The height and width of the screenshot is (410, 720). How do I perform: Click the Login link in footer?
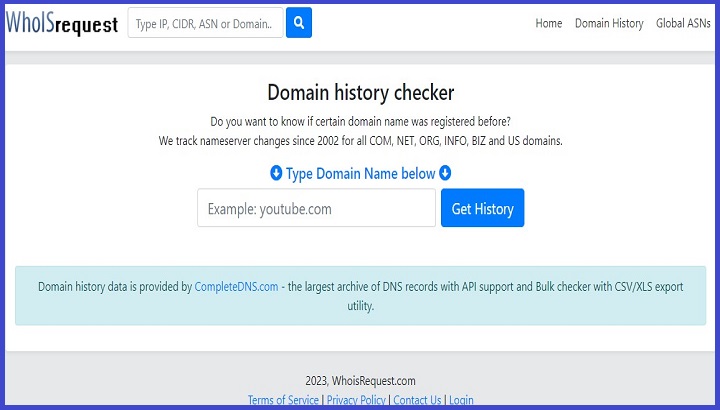coord(461,400)
